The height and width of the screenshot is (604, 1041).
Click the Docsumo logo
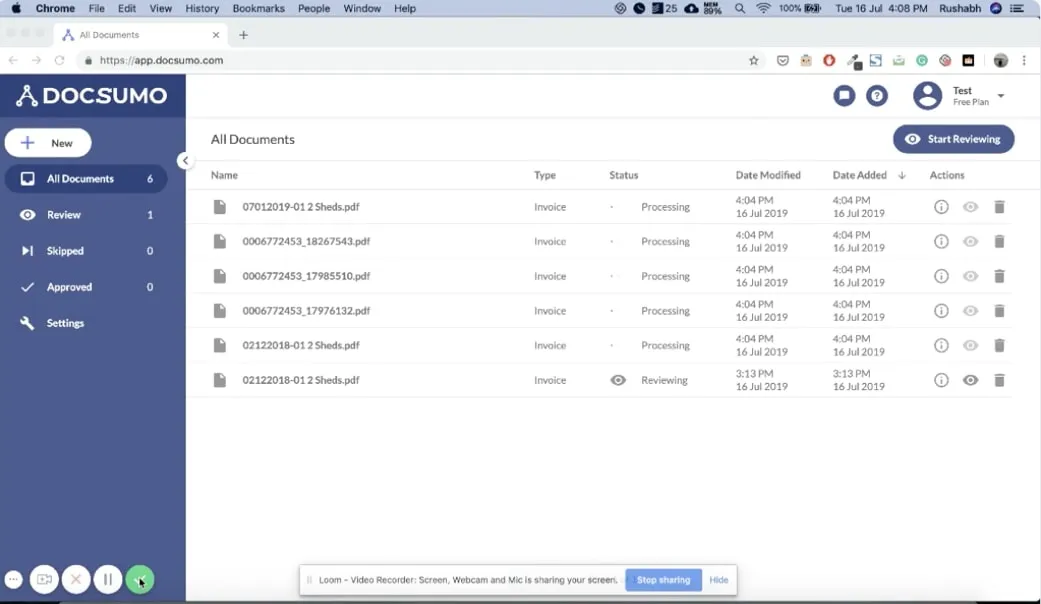pyautogui.click(x=92, y=96)
